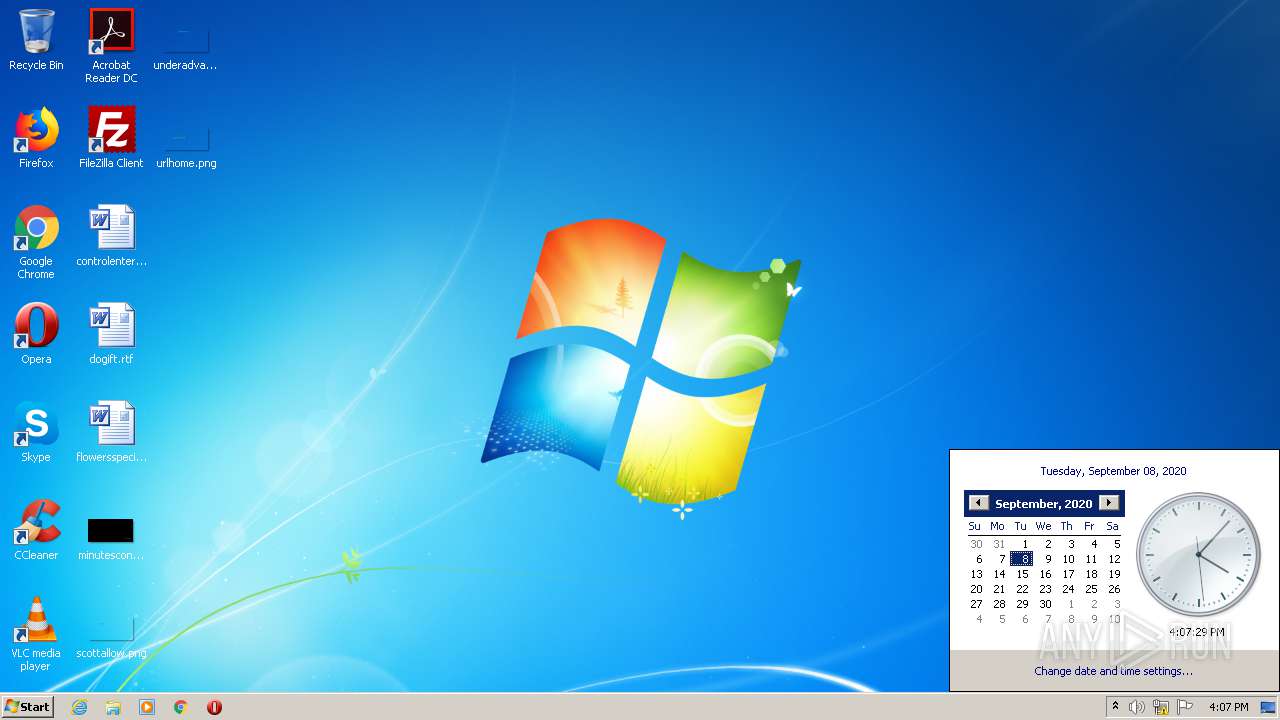
Task: Go to previous month in calendar
Action: (978, 503)
